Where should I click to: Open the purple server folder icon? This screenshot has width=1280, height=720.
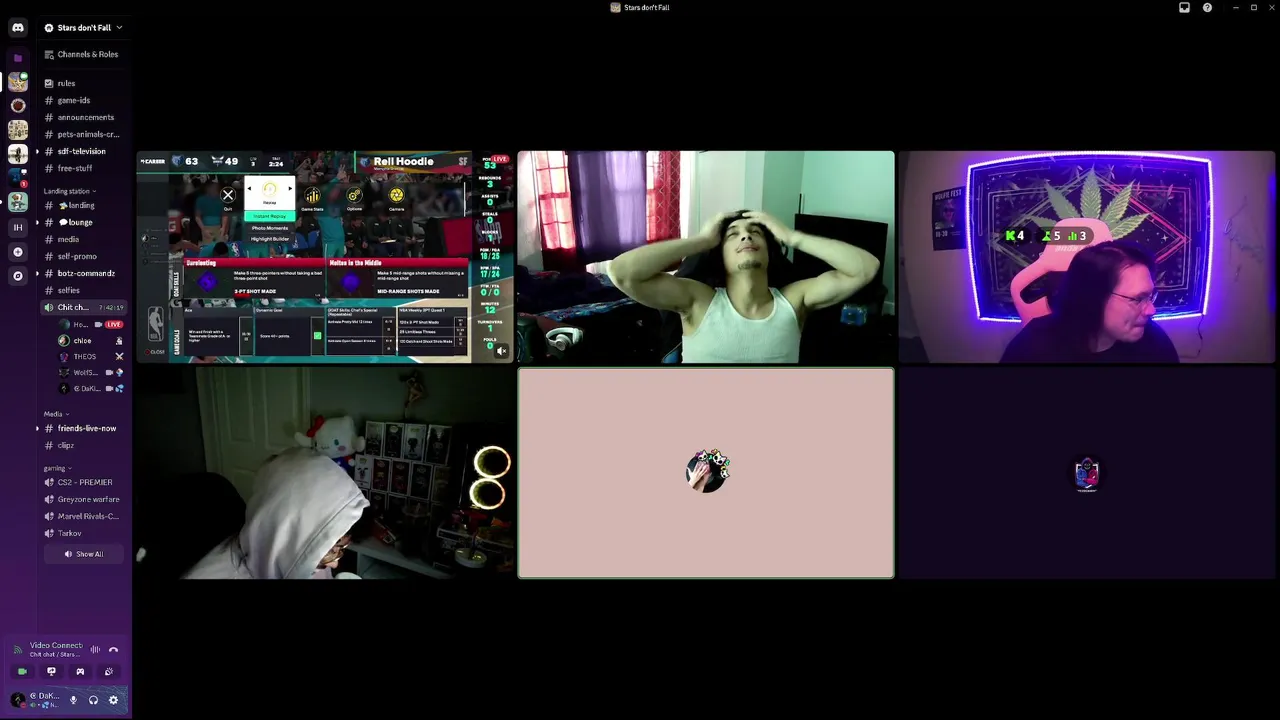click(x=18, y=58)
